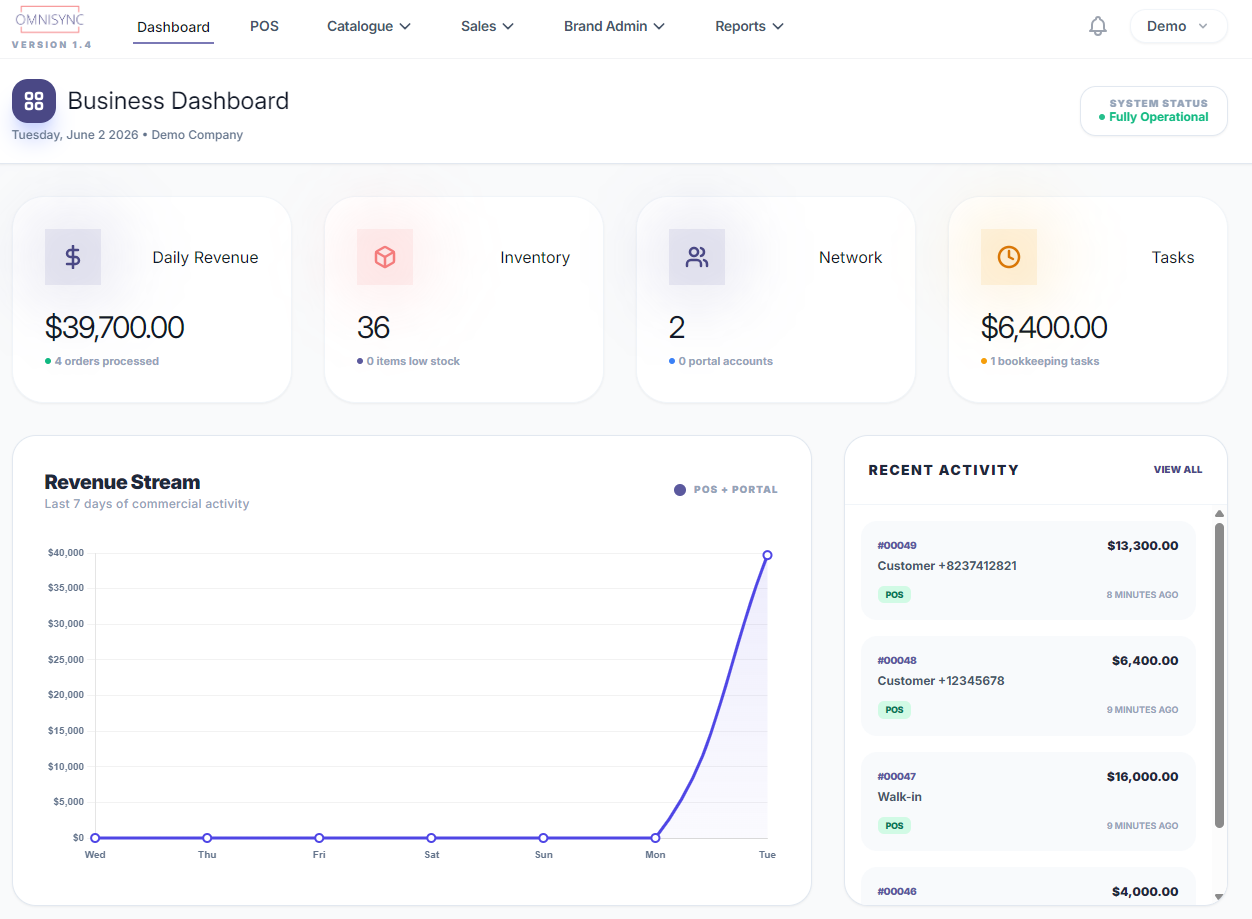Open the notifications bell
The height and width of the screenshot is (919, 1252).
(1098, 26)
